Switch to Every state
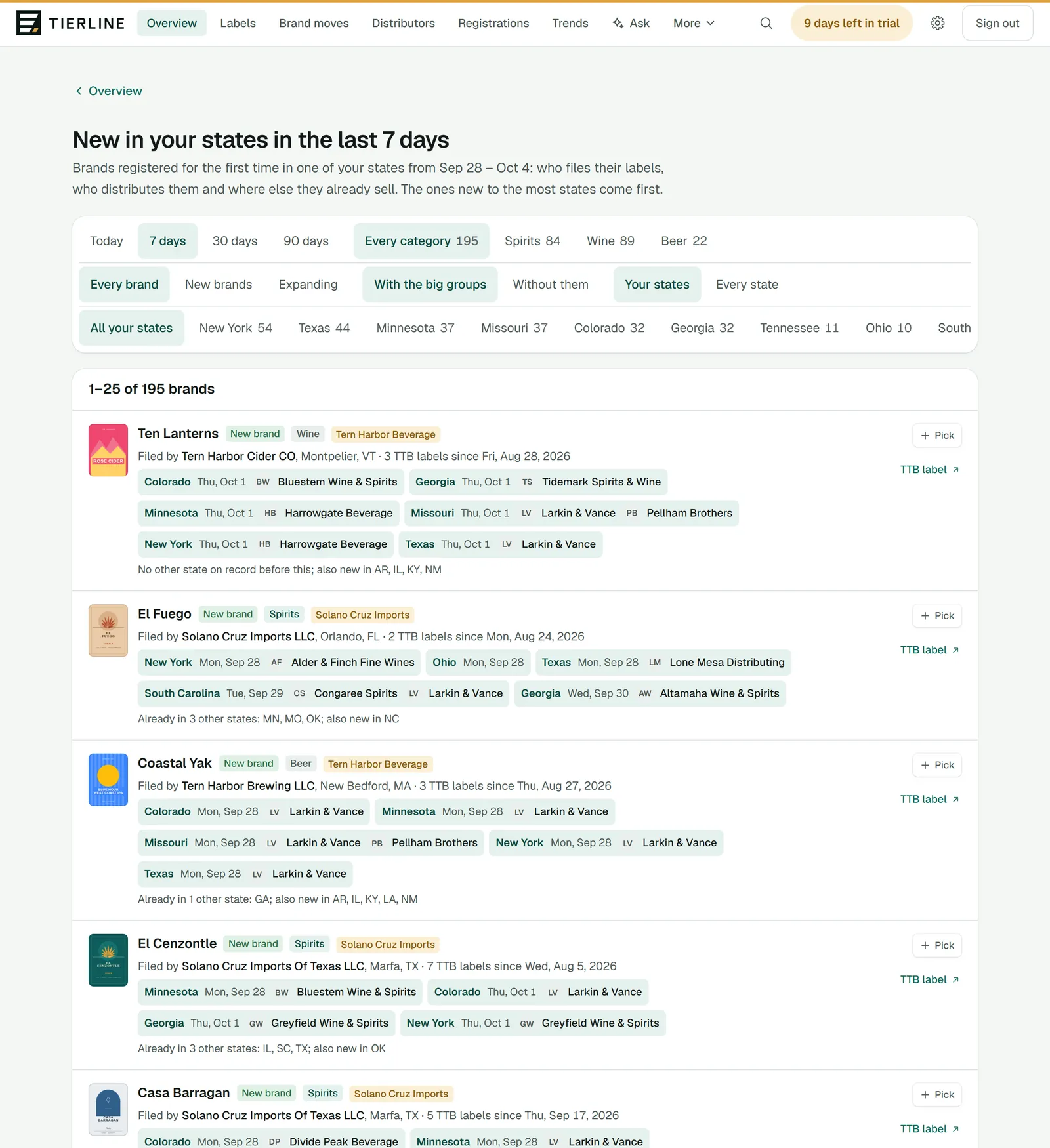Screen dimensions: 1050x1148 coord(747,285)
